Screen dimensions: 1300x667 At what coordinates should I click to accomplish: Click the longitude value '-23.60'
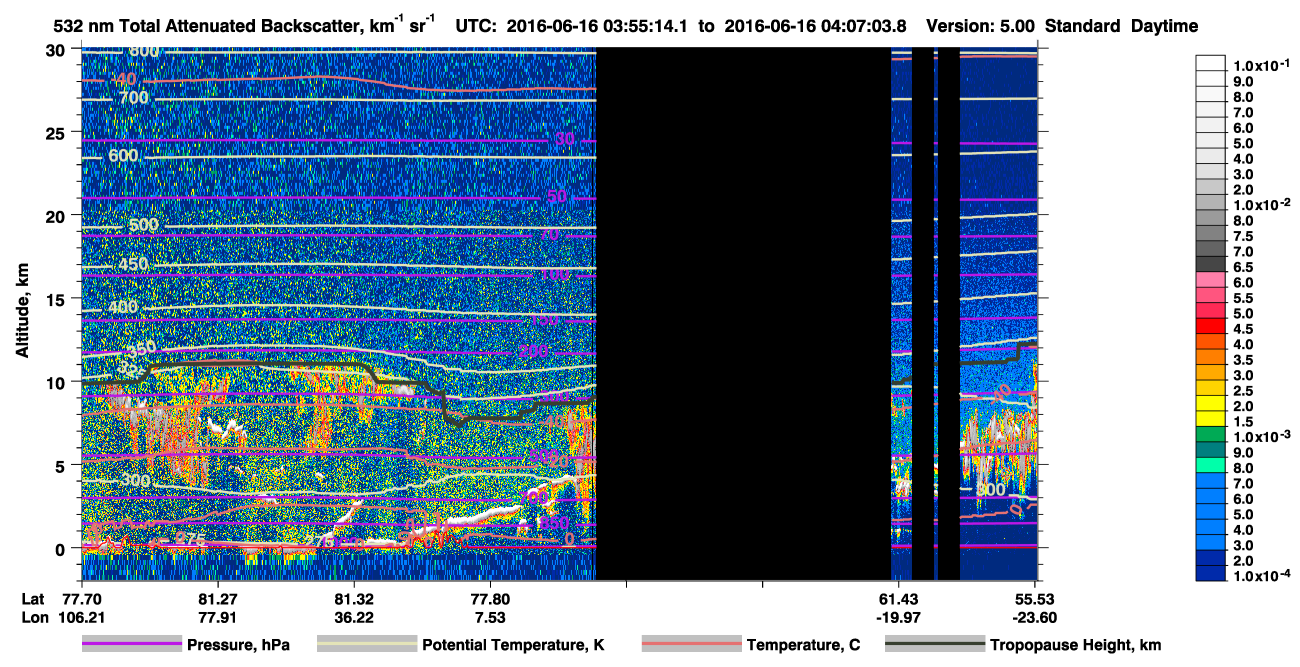pos(1034,617)
